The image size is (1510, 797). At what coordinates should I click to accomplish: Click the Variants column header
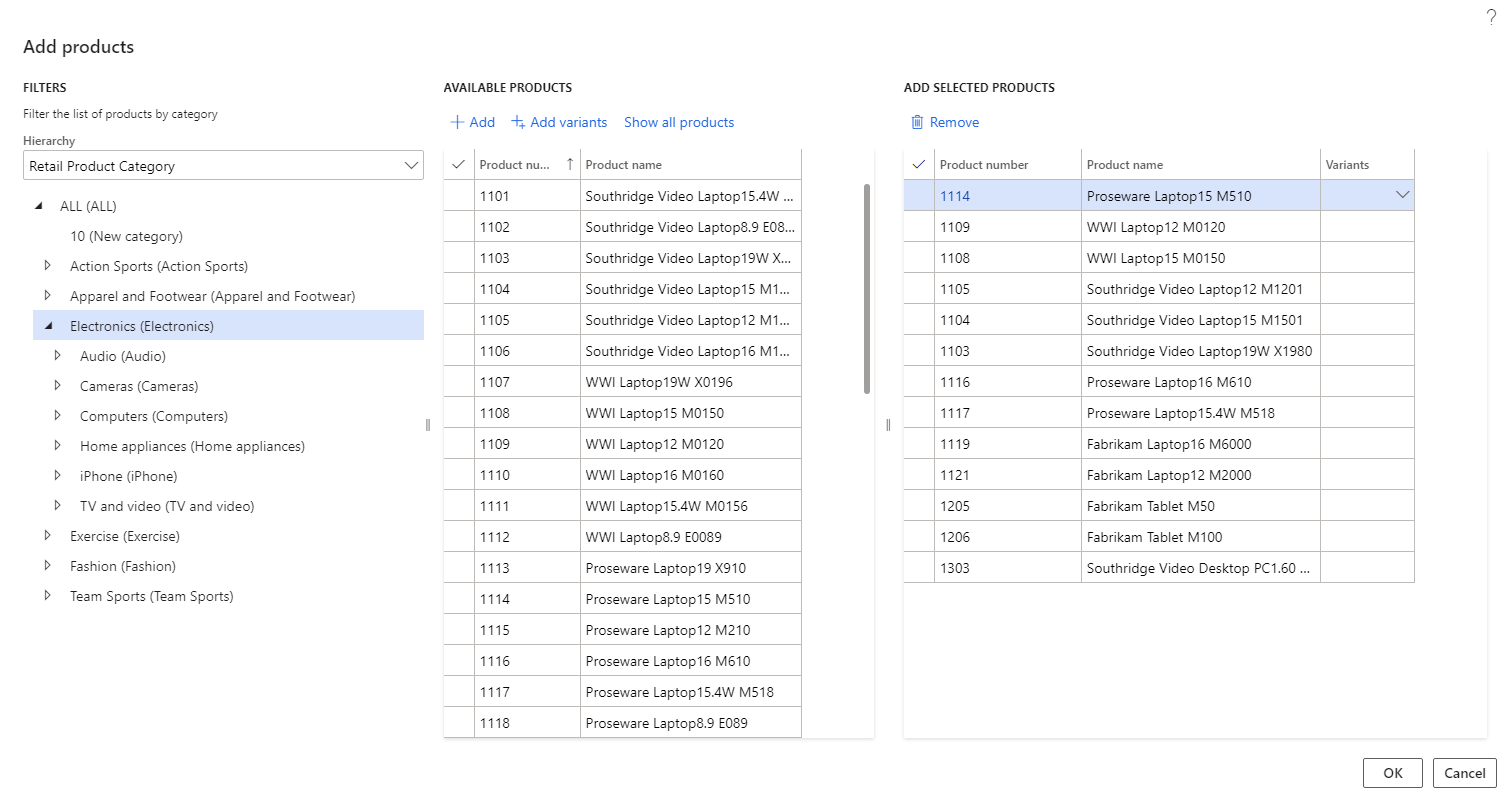tap(1367, 165)
